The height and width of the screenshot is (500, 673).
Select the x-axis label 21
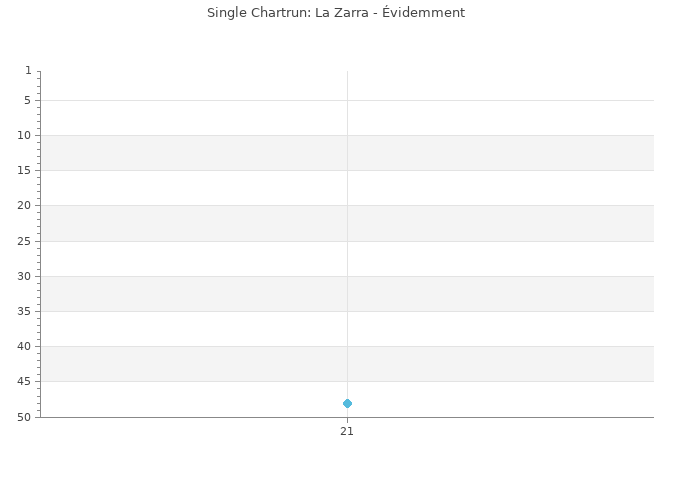[347, 431]
